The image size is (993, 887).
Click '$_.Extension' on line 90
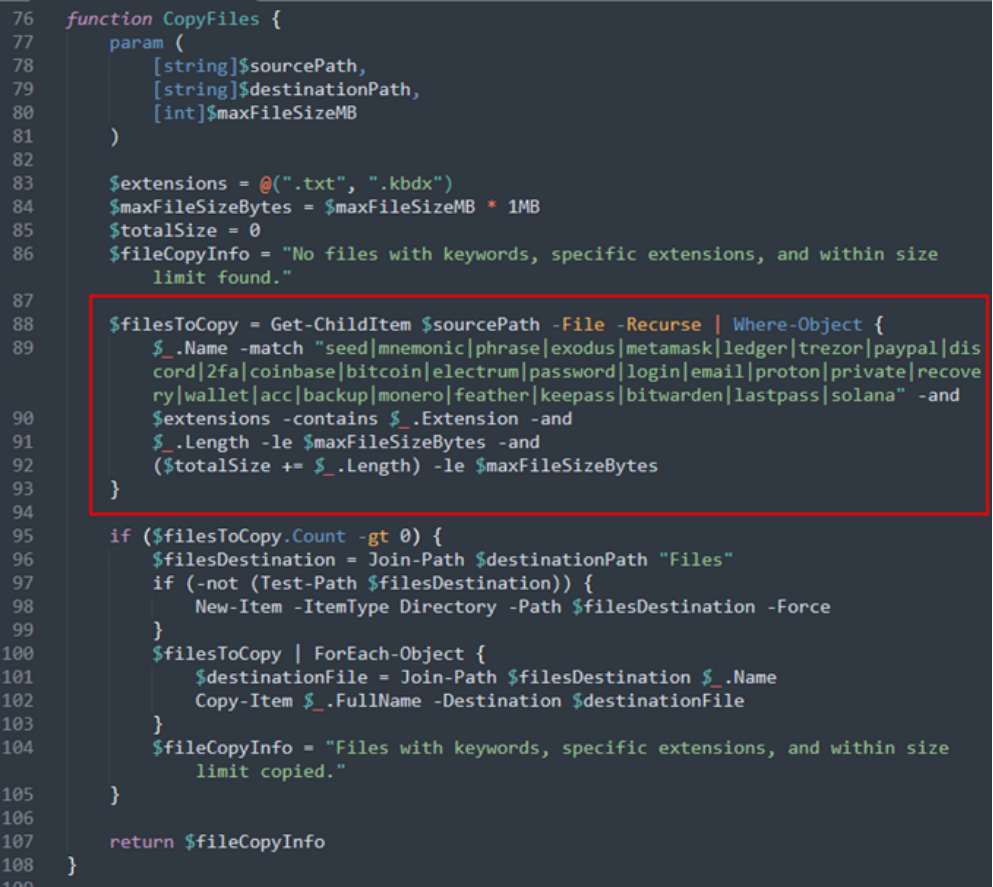tap(453, 418)
